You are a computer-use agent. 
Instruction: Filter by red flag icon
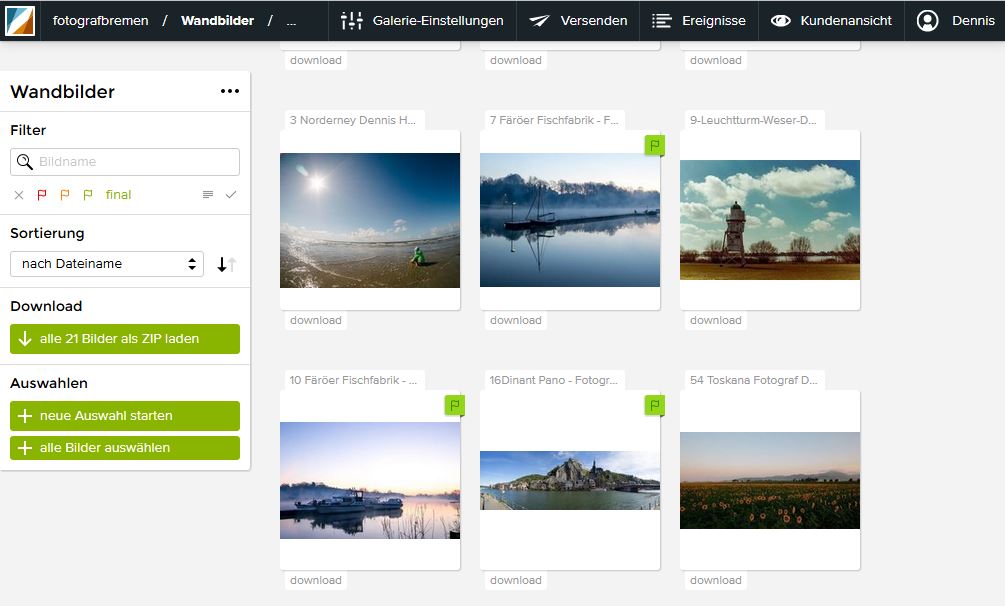coord(42,195)
